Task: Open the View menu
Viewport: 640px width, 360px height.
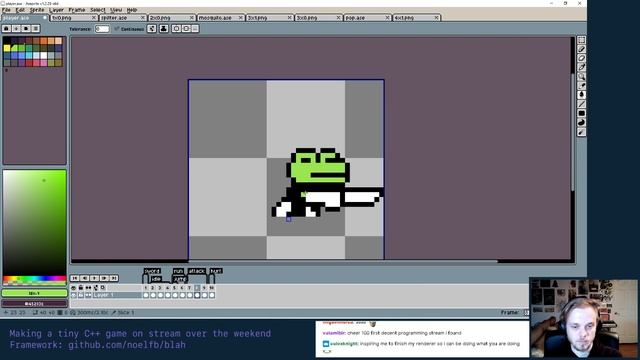Action: click(x=116, y=10)
